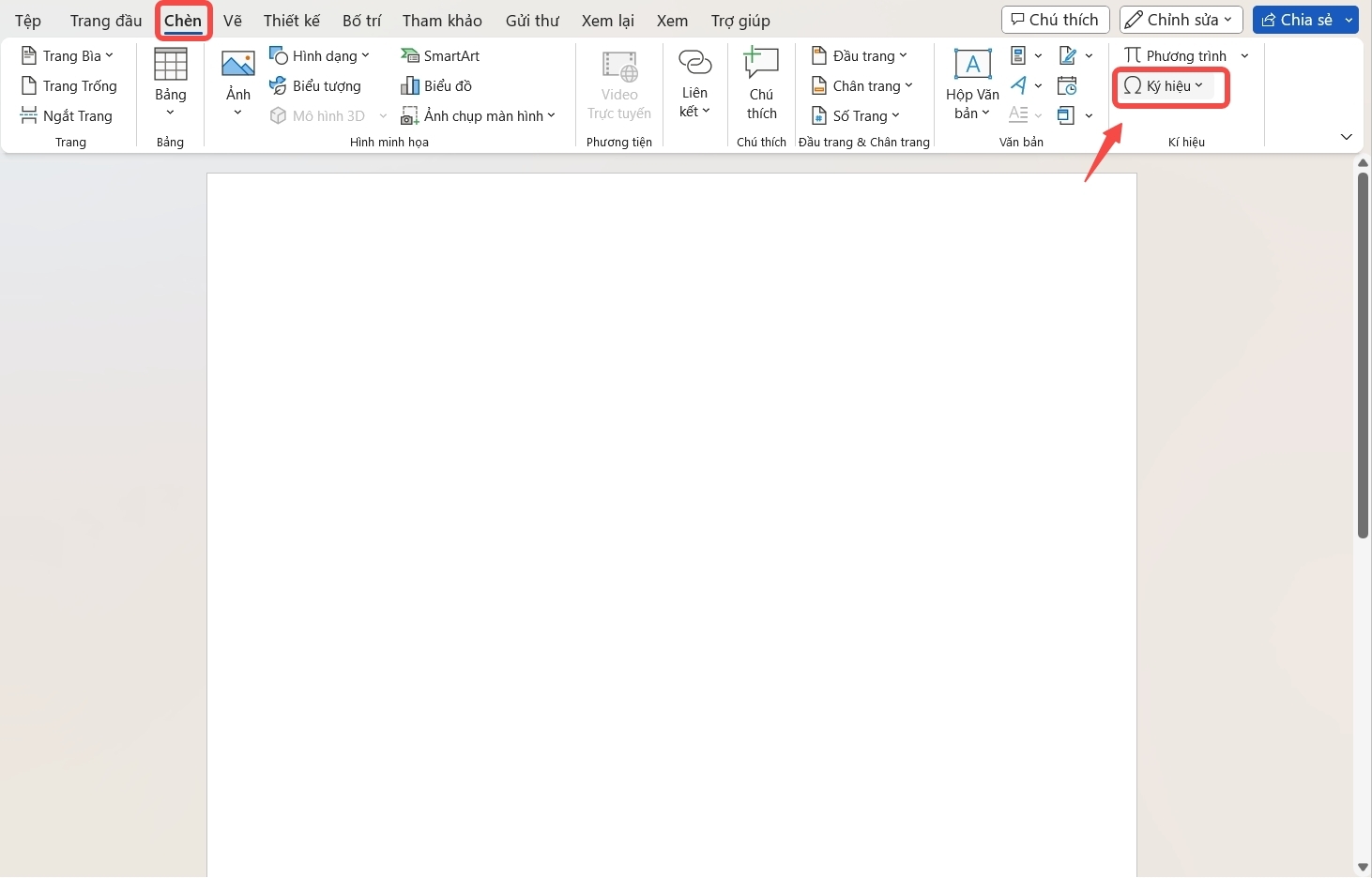Switch to the Vẽ tab
The image size is (1372, 878).
(233, 21)
